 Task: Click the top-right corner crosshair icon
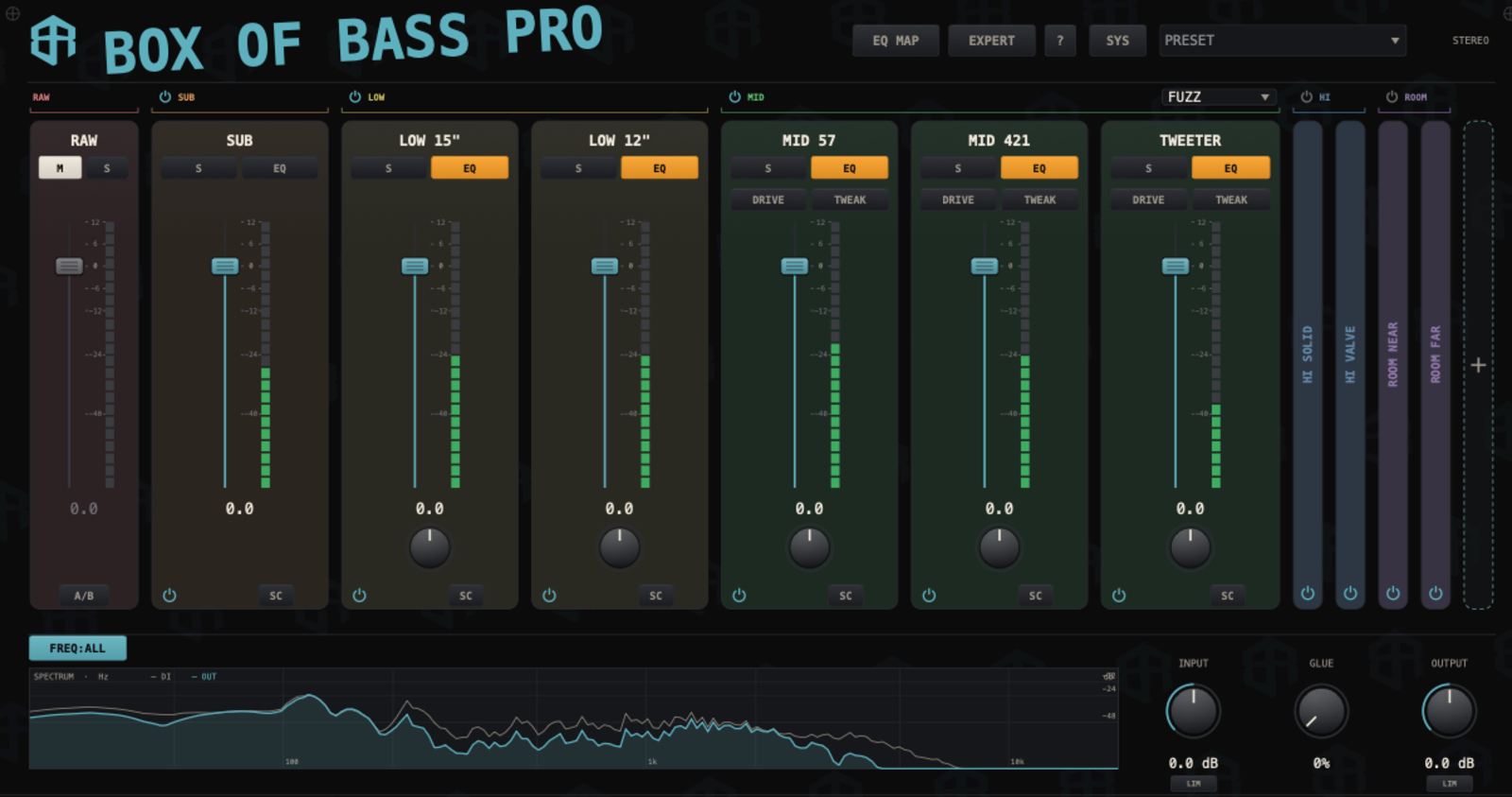1508,13
